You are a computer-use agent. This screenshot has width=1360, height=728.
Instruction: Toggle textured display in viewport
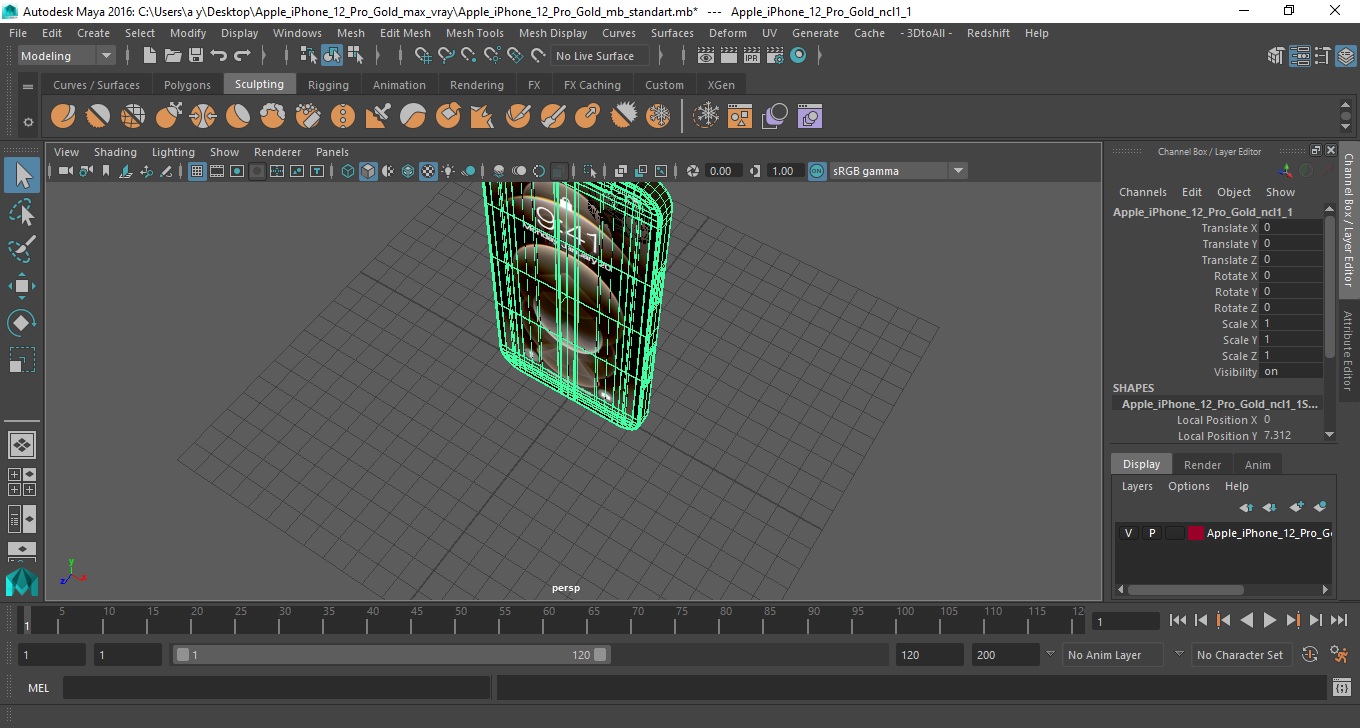coord(428,171)
